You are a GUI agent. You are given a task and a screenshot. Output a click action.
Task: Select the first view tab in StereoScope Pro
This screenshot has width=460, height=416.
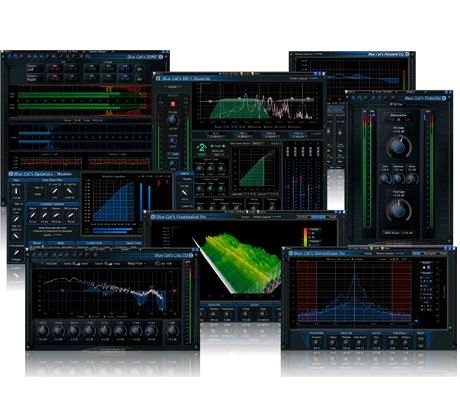coord(417,254)
